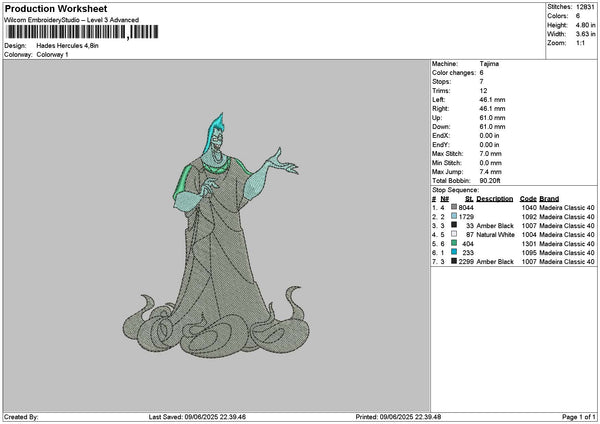Click thread code 1301

(x=529, y=244)
